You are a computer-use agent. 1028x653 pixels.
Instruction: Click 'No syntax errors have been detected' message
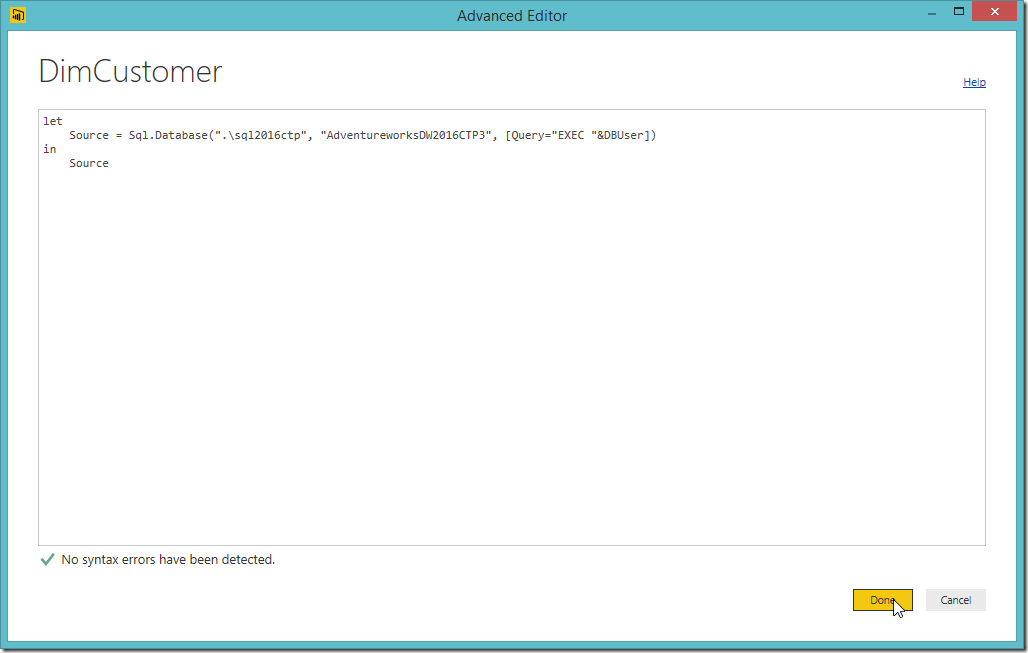pyautogui.click(x=168, y=559)
